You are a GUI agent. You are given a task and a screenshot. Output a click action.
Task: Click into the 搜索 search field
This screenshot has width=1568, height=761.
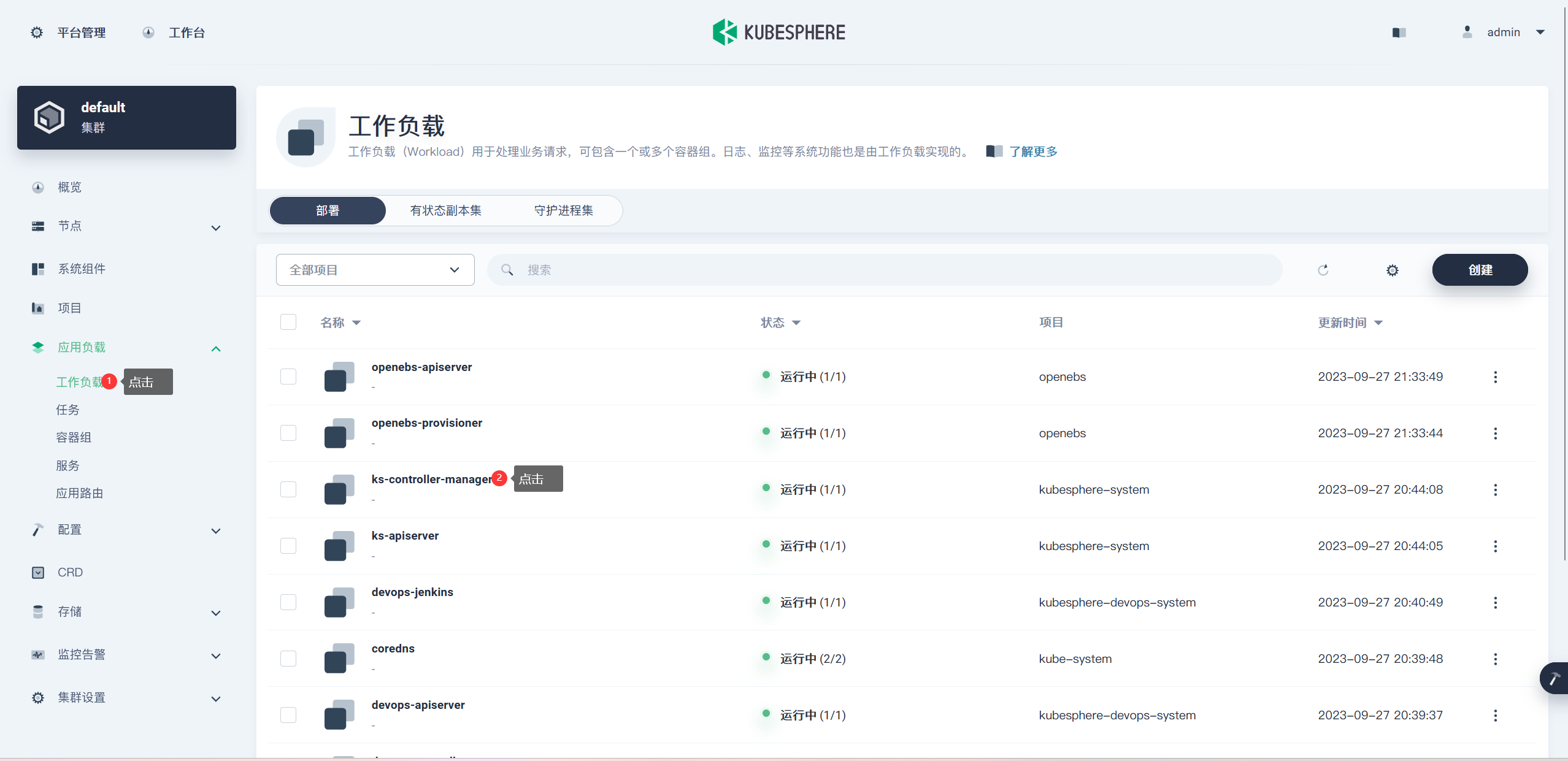[x=885, y=270]
